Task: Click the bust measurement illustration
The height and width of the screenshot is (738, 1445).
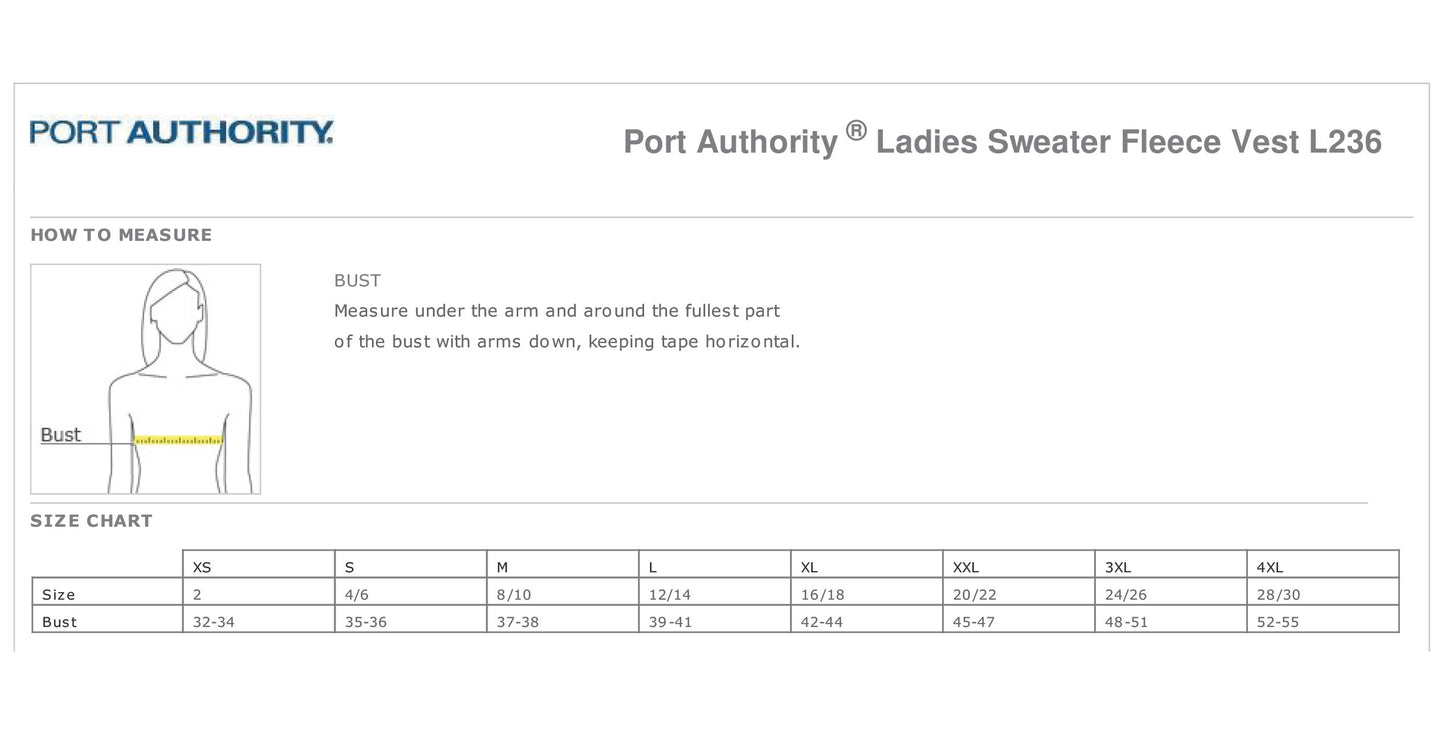Action: [x=146, y=378]
